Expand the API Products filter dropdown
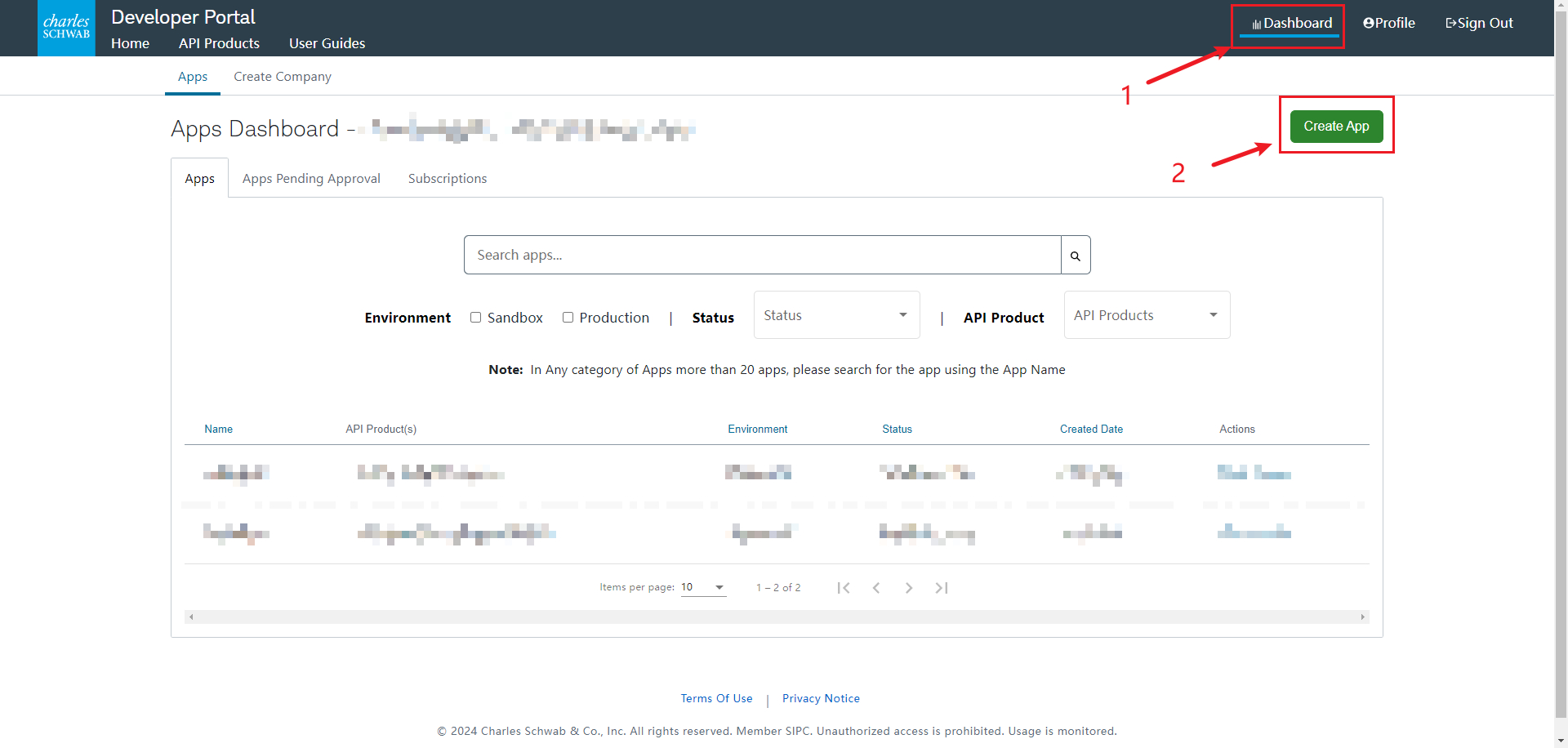The height and width of the screenshot is (748, 1568). point(1147,315)
